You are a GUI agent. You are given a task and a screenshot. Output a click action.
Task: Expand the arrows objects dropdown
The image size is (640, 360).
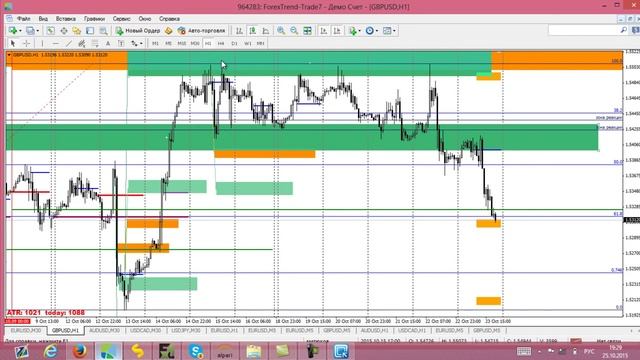click(141, 43)
